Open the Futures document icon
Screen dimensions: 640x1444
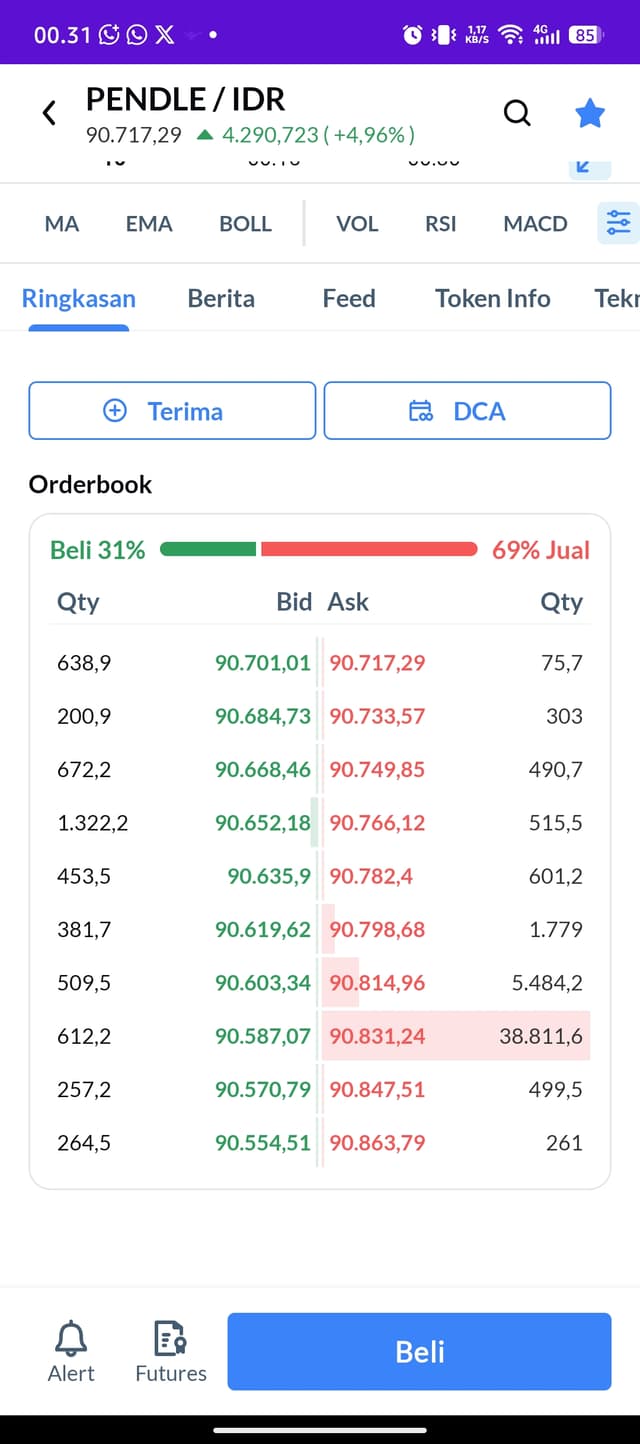[171, 1337]
